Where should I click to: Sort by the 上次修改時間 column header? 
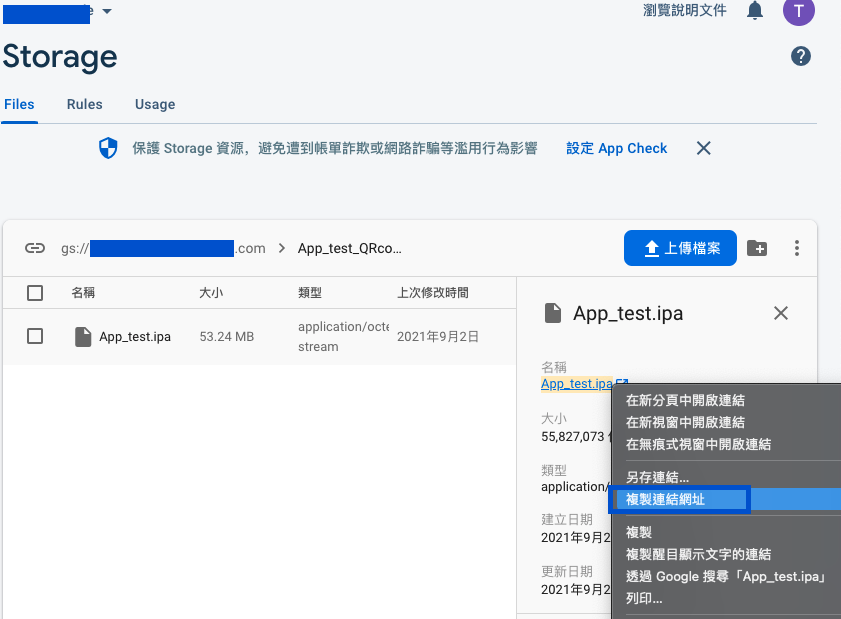click(x=432, y=293)
